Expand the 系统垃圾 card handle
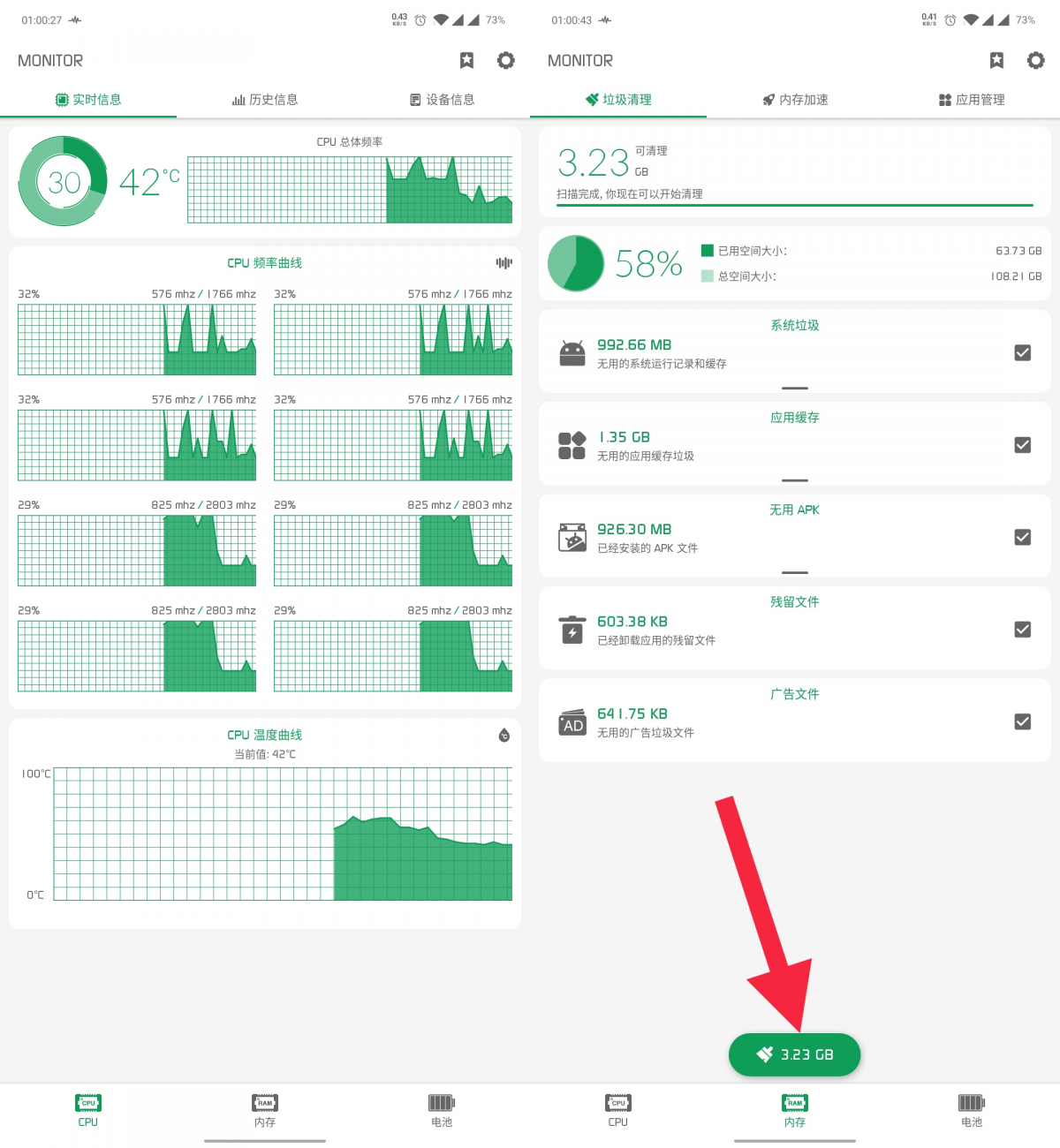 point(795,388)
